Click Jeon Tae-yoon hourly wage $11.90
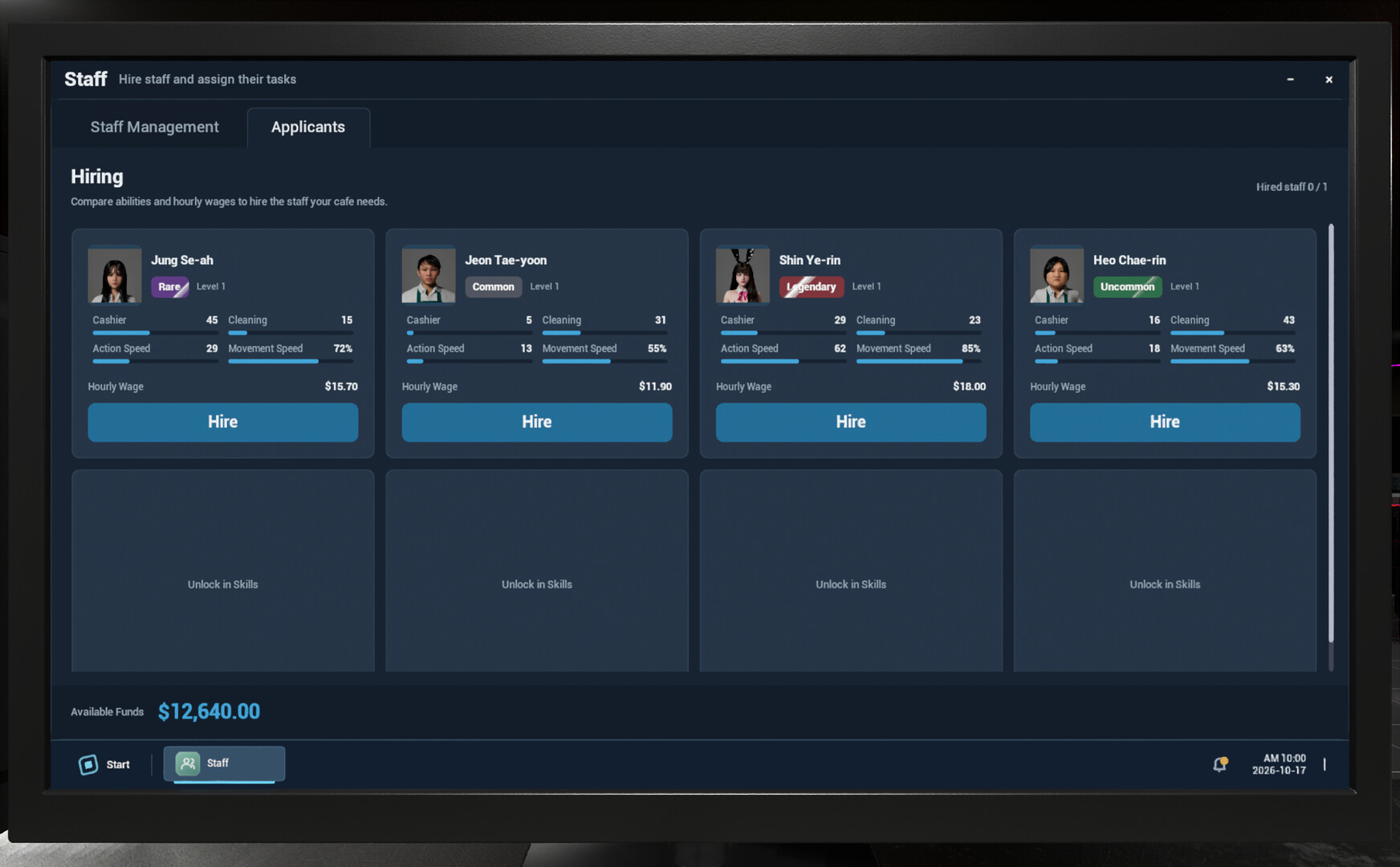This screenshot has height=867, width=1400. (655, 386)
